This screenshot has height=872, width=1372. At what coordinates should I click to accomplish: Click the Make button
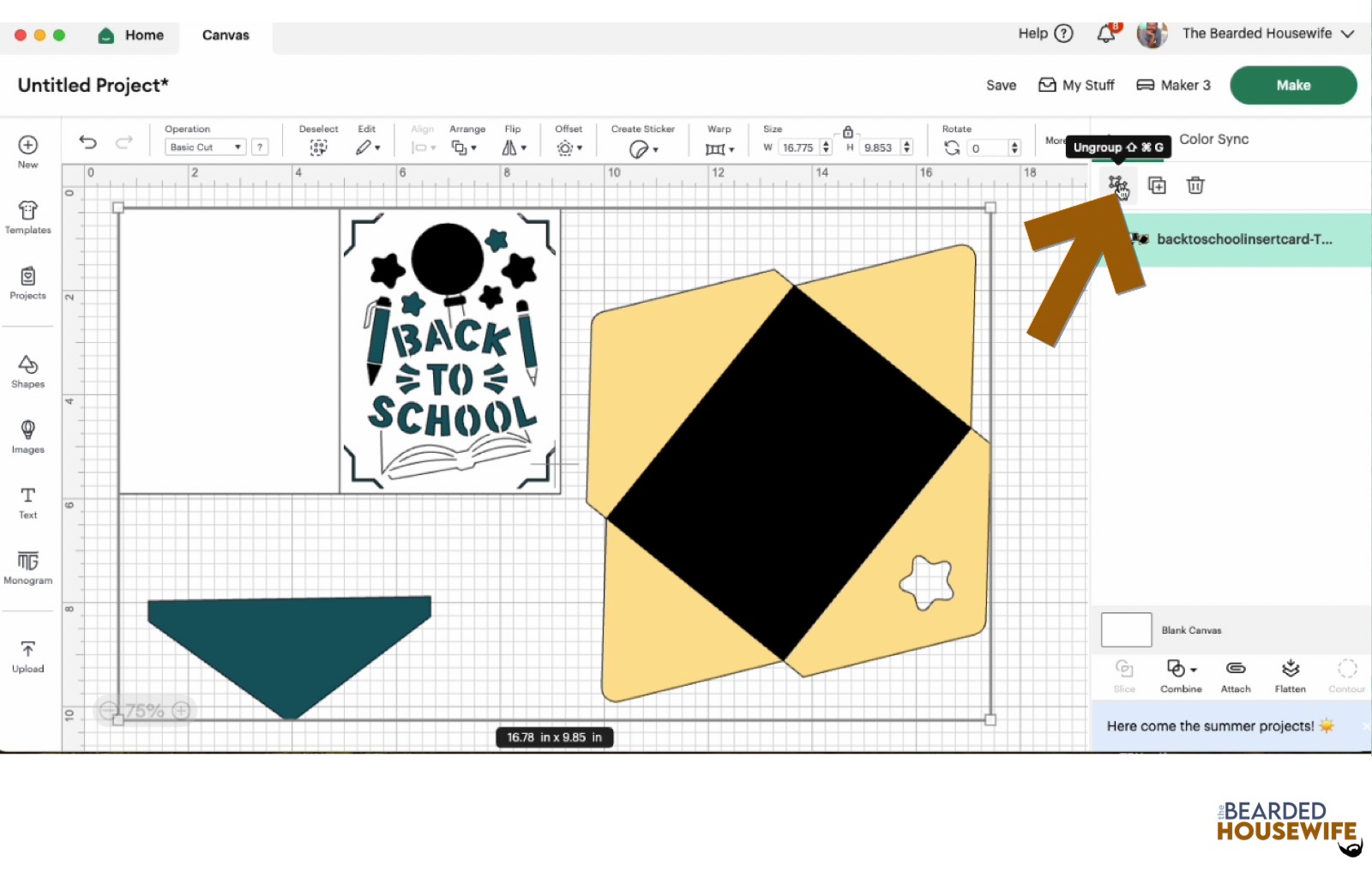click(x=1292, y=85)
